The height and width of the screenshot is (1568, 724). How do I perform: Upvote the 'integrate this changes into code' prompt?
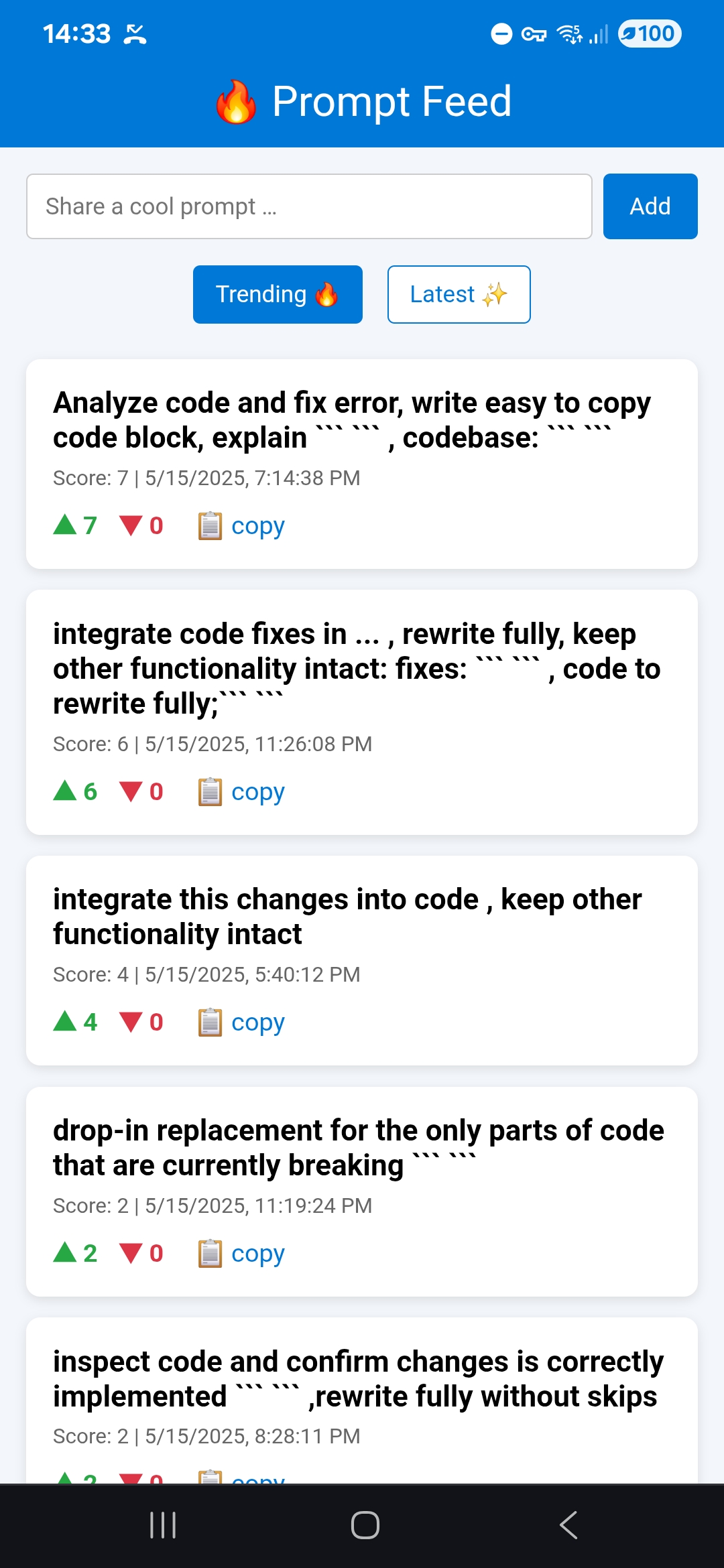pyautogui.click(x=75, y=1022)
